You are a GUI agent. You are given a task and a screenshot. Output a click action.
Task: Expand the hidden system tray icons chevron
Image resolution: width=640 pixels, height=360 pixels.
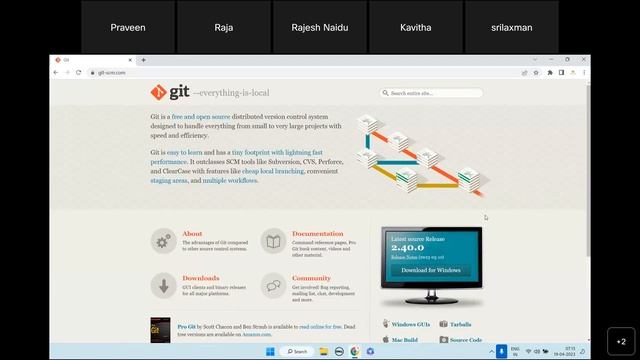tap(491, 351)
